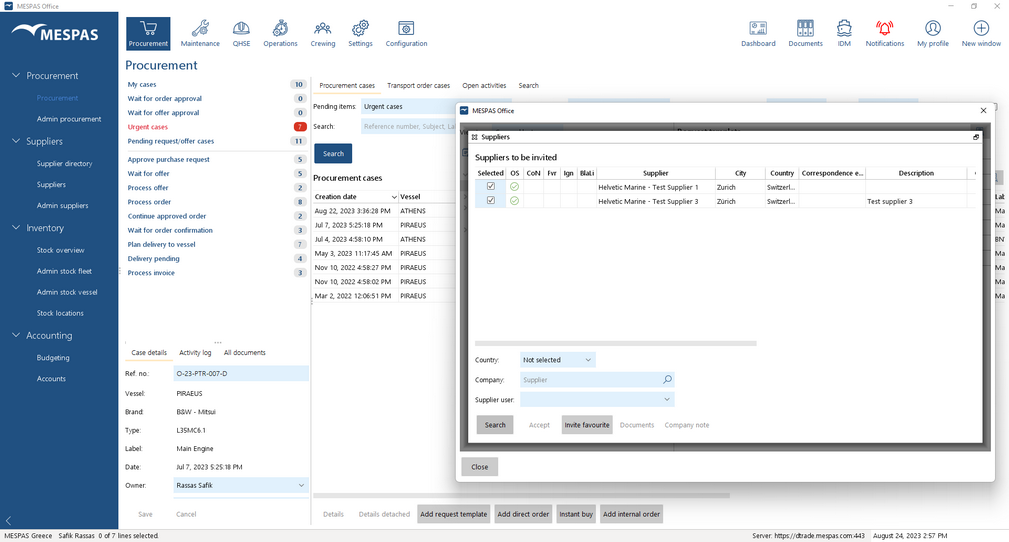Screen dimensions: 1009x542
Task: Collapse the Inventory sidebar section
Action: (x=16, y=227)
